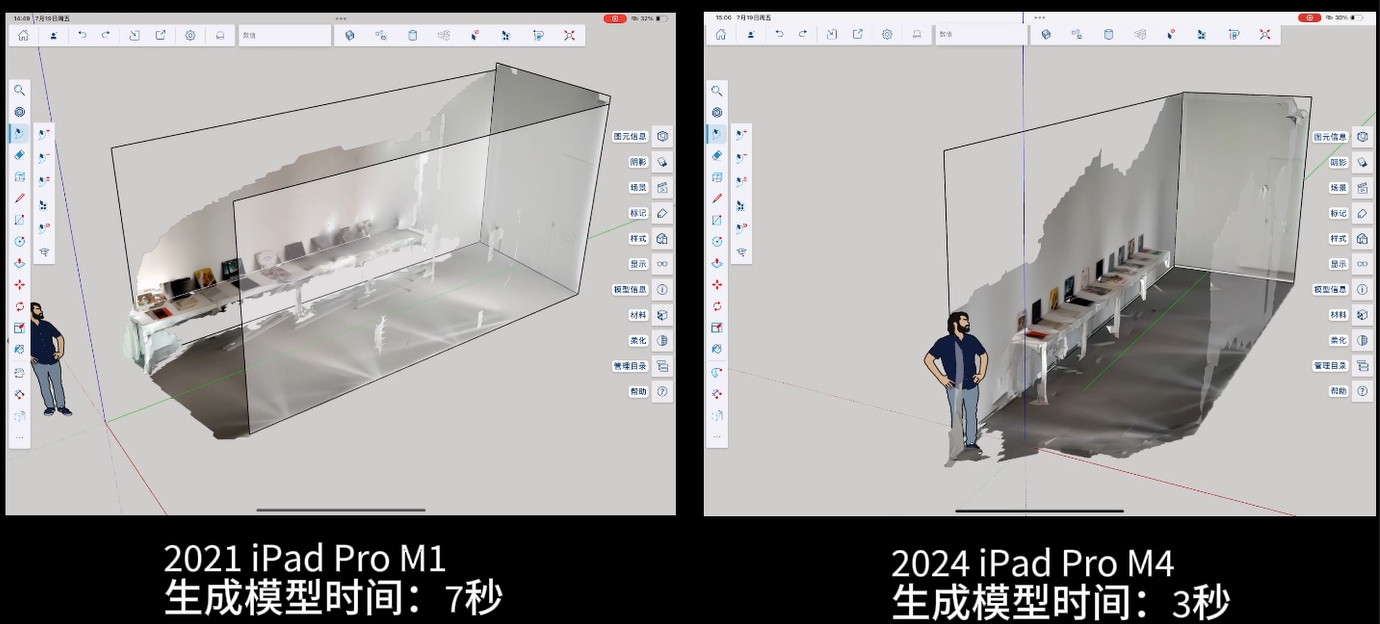This screenshot has height=624, width=1380.
Task: Focus the 数值 measurement field on M4 screen
Action: point(981,34)
